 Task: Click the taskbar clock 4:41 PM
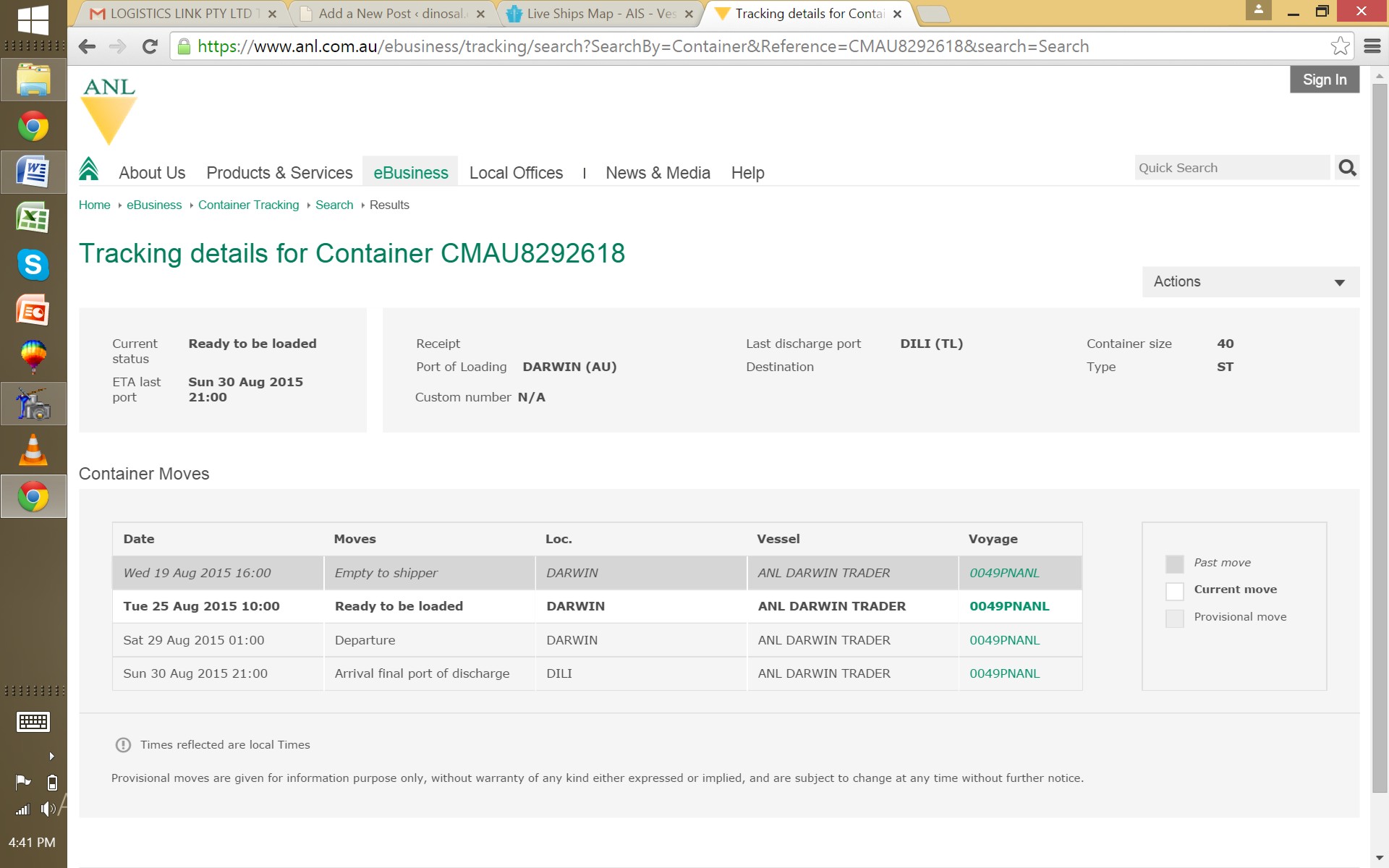pyautogui.click(x=32, y=842)
